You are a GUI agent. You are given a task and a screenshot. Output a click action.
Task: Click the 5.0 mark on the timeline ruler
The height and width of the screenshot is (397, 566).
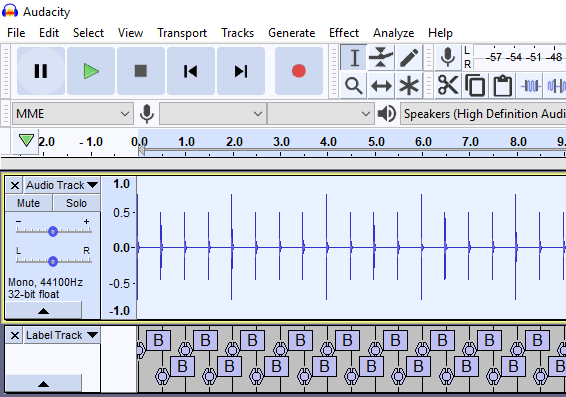click(x=376, y=142)
